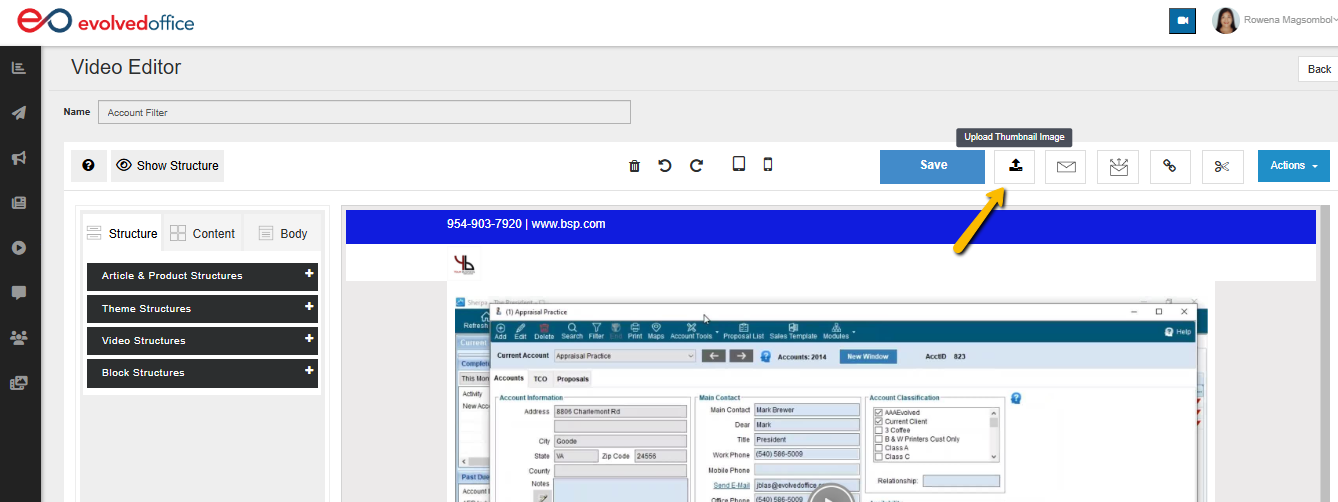Click the trash delete icon
The height and width of the screenshot is (502, 1338).
tap(634, 166)
